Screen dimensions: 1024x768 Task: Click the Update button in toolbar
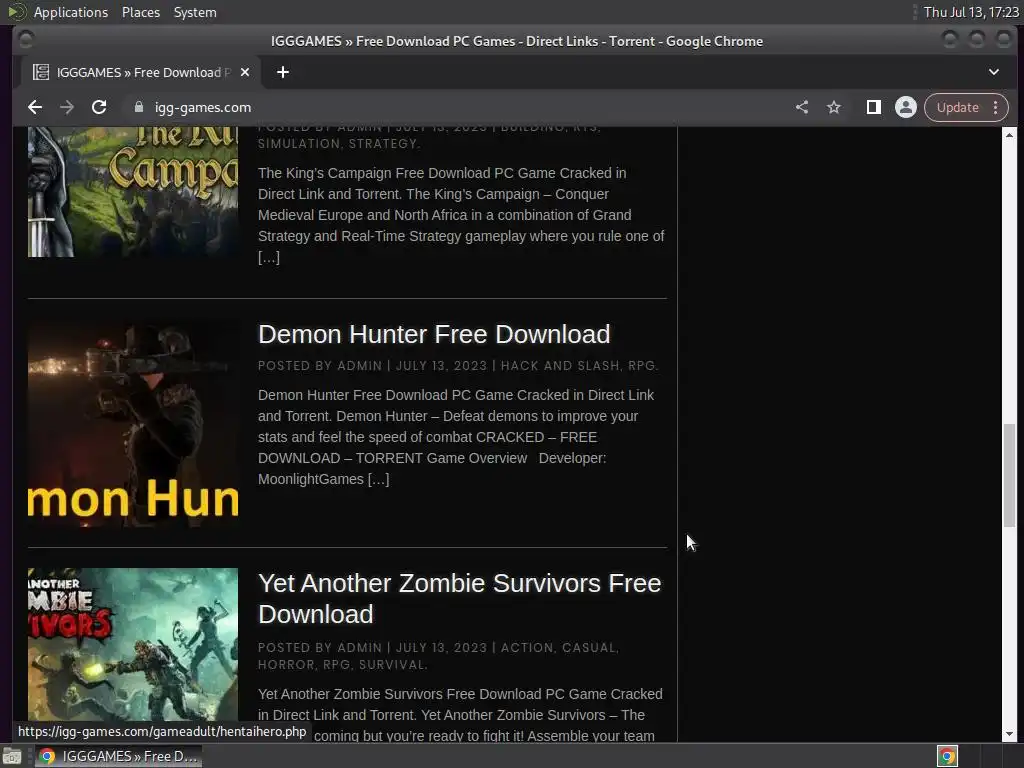pyautogui.click(x=957, y=107)
